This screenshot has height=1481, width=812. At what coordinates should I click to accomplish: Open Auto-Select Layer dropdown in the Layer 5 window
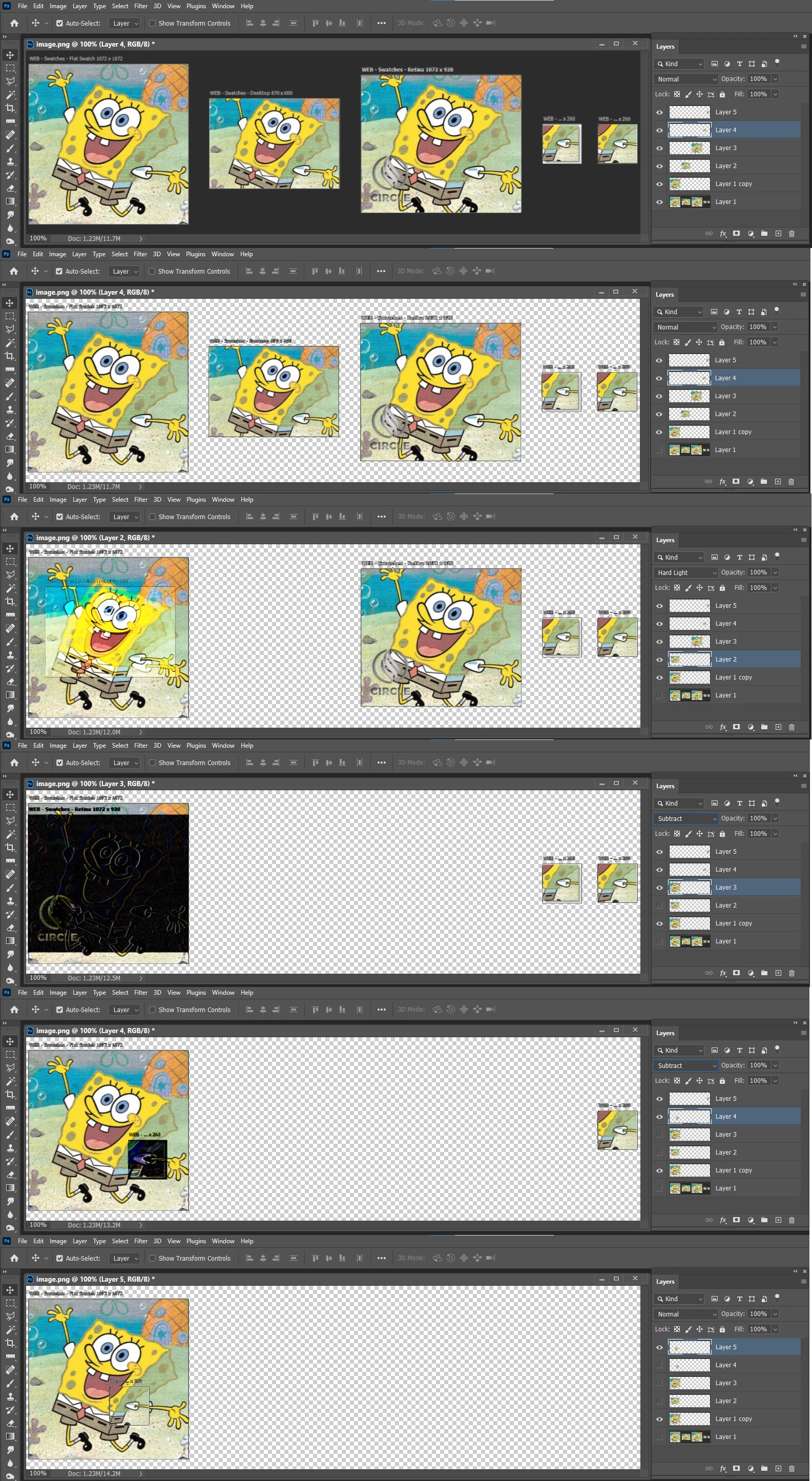pyautogui.click(x=124, y=1259)
